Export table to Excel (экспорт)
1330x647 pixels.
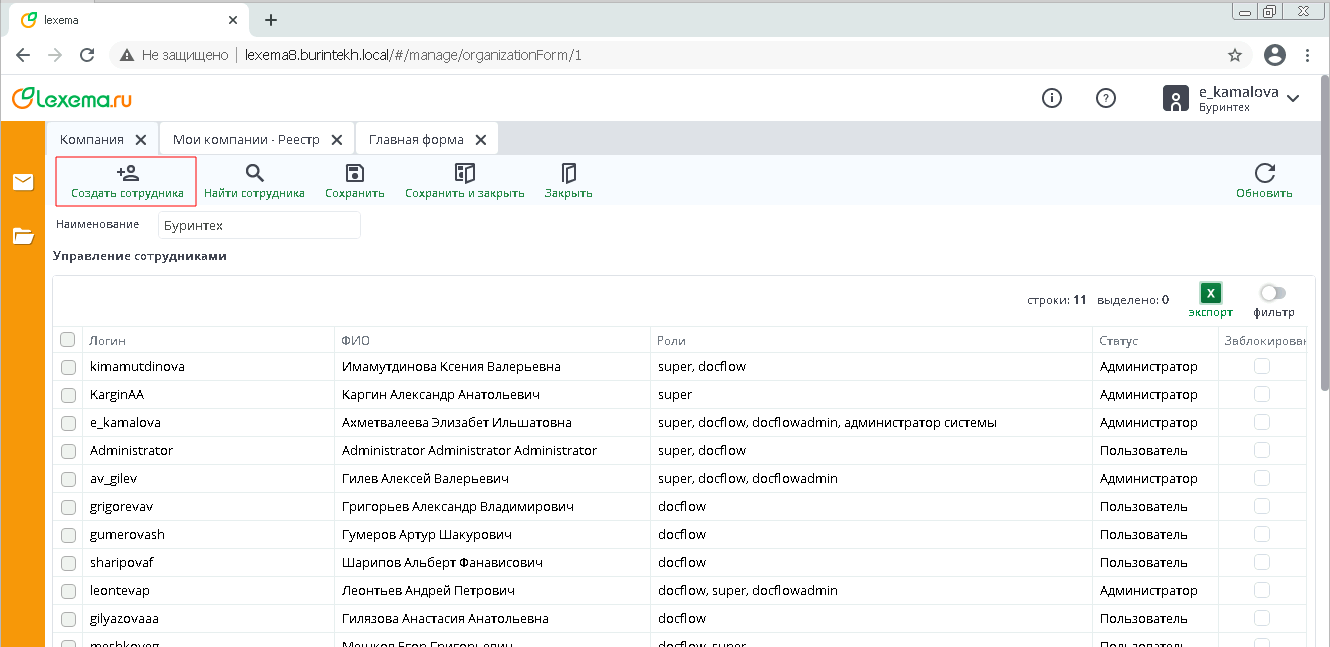(x=1210, y=294)
